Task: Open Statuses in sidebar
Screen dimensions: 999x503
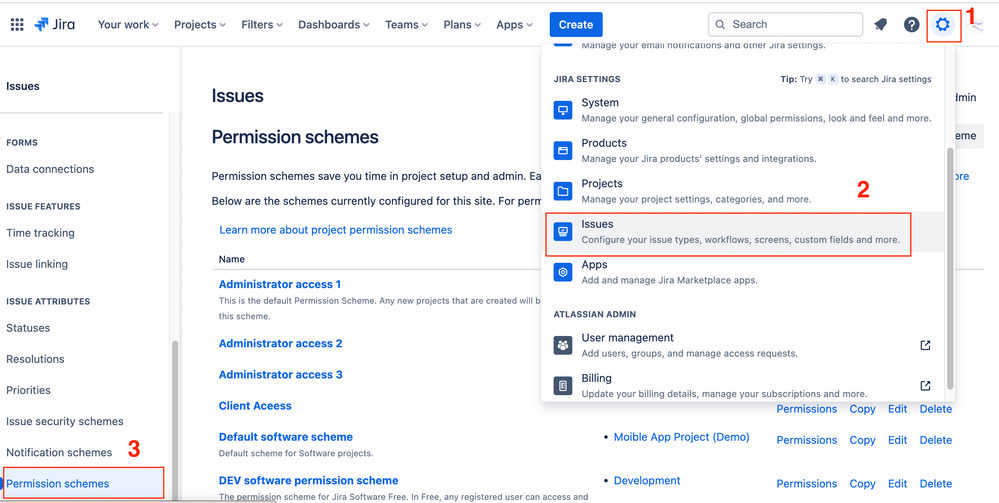Action: click(x=28, y=328)
